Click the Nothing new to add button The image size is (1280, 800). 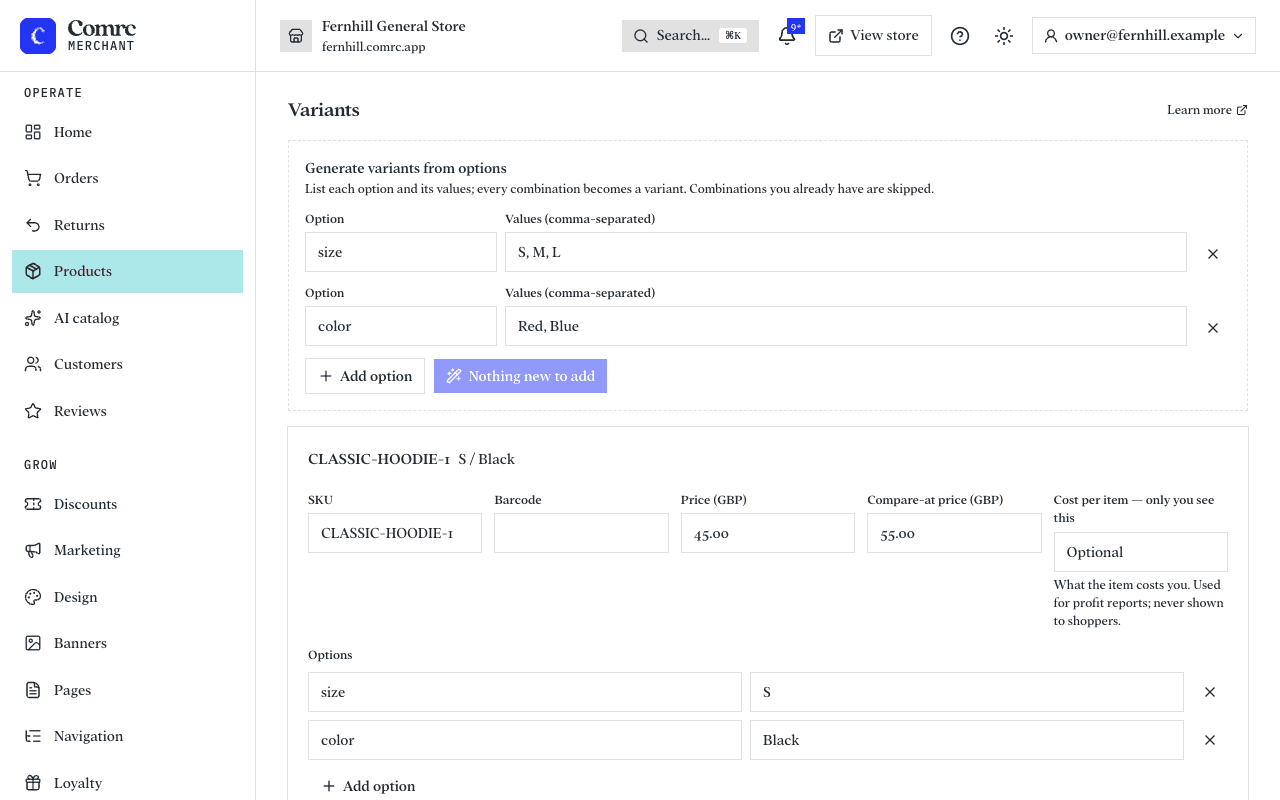pyautogui.click(x=520, y=376)
